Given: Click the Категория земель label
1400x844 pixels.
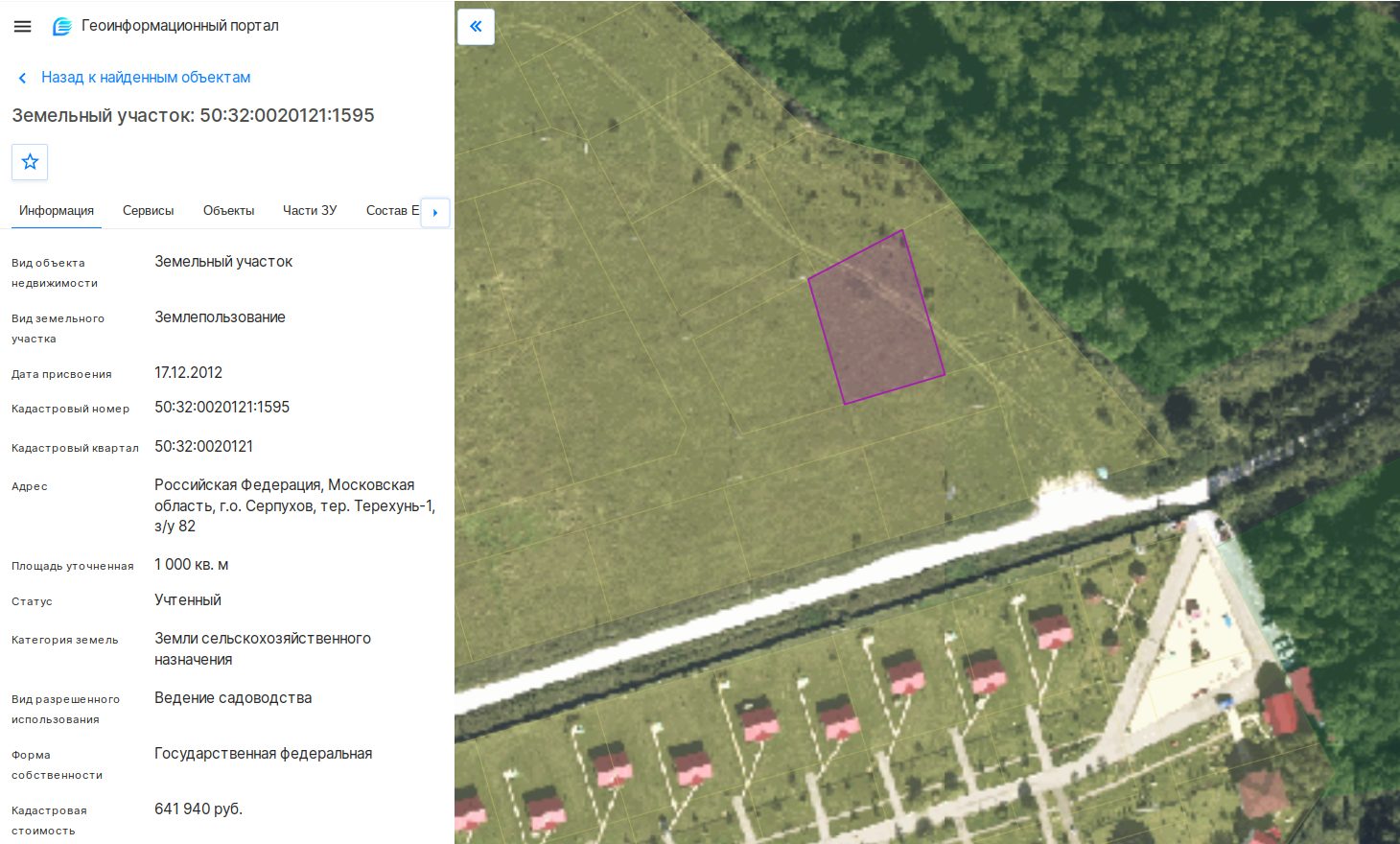Looking at the screenshot, I should pyautogui.click(x=65, y=641).
